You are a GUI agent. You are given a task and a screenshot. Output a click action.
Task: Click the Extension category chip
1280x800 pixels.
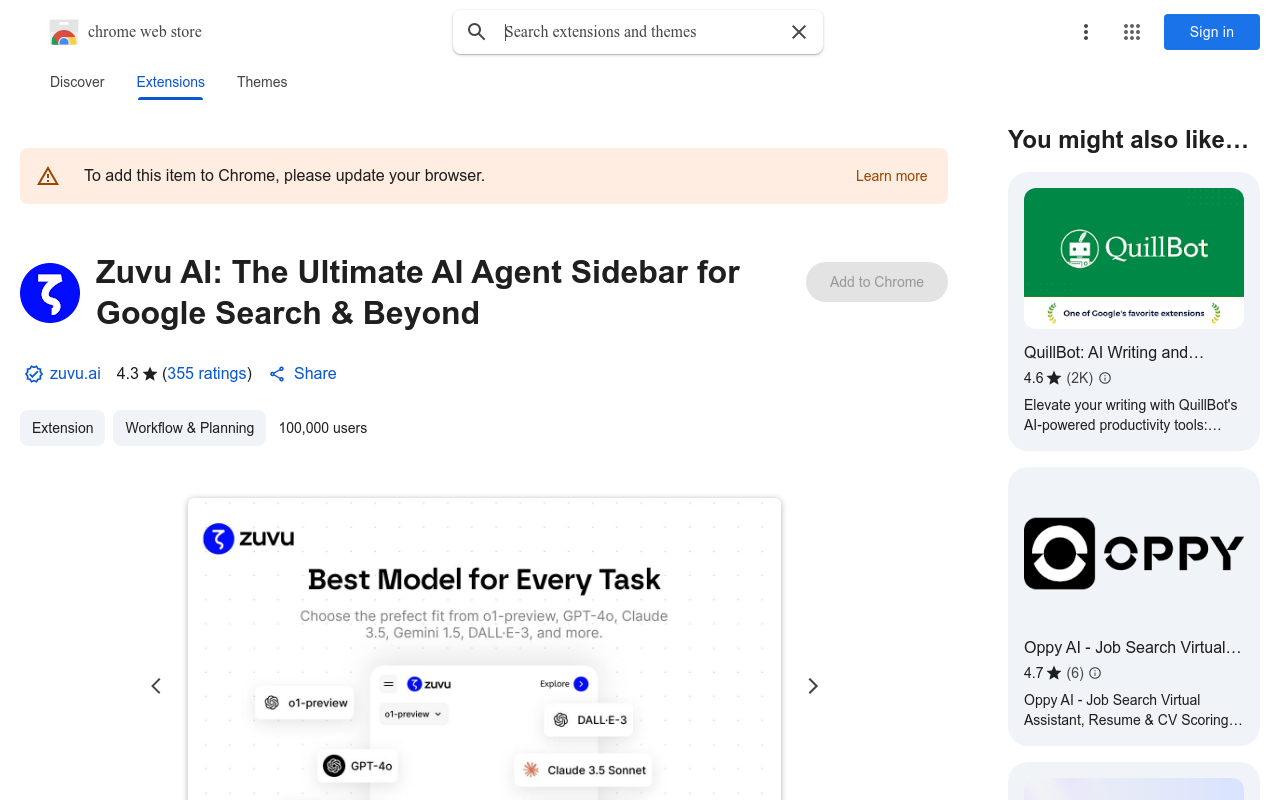(x=63, y=428)
